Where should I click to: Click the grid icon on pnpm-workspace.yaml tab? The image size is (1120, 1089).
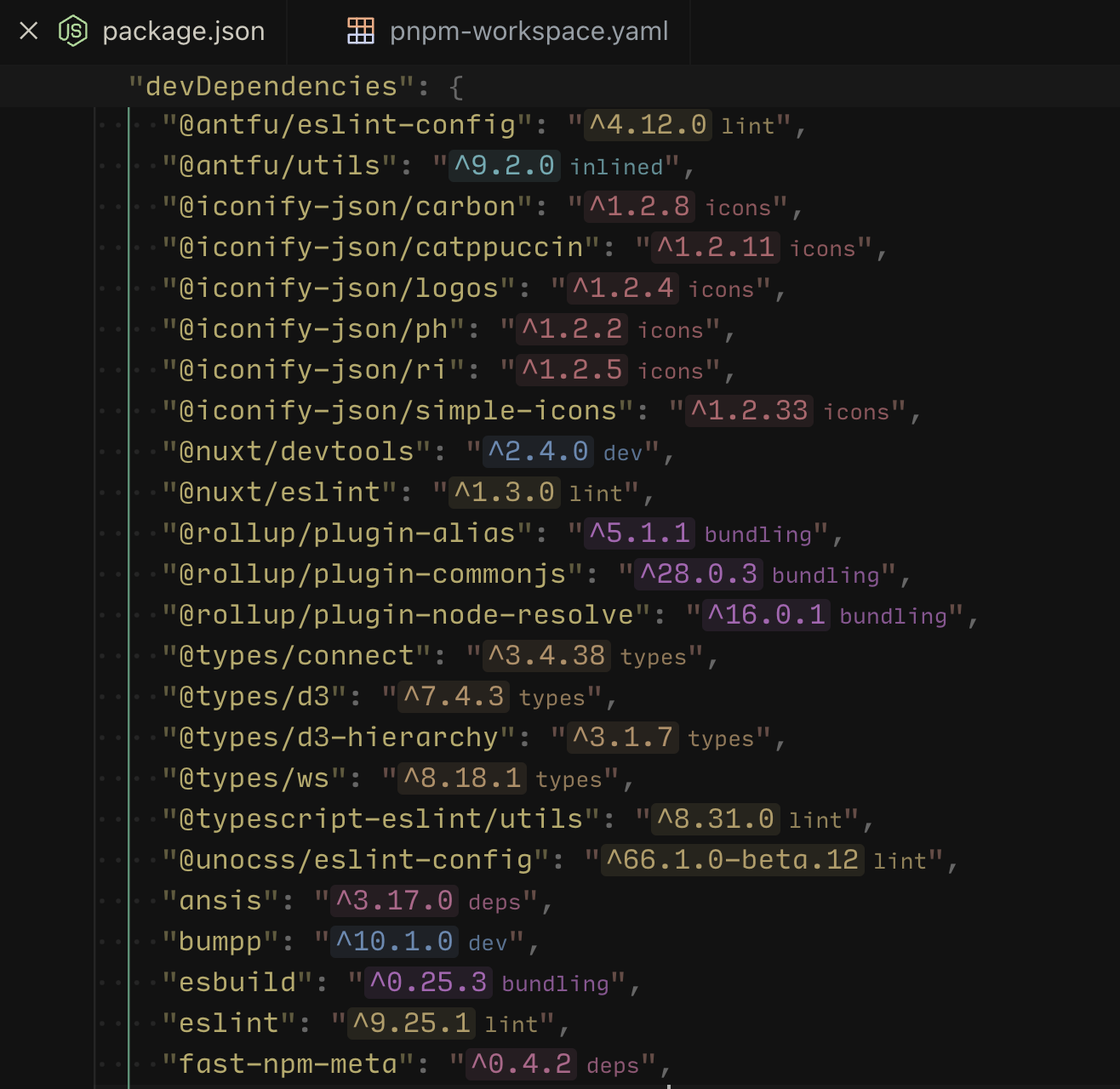pyautogui.click(x=361, y=31)
